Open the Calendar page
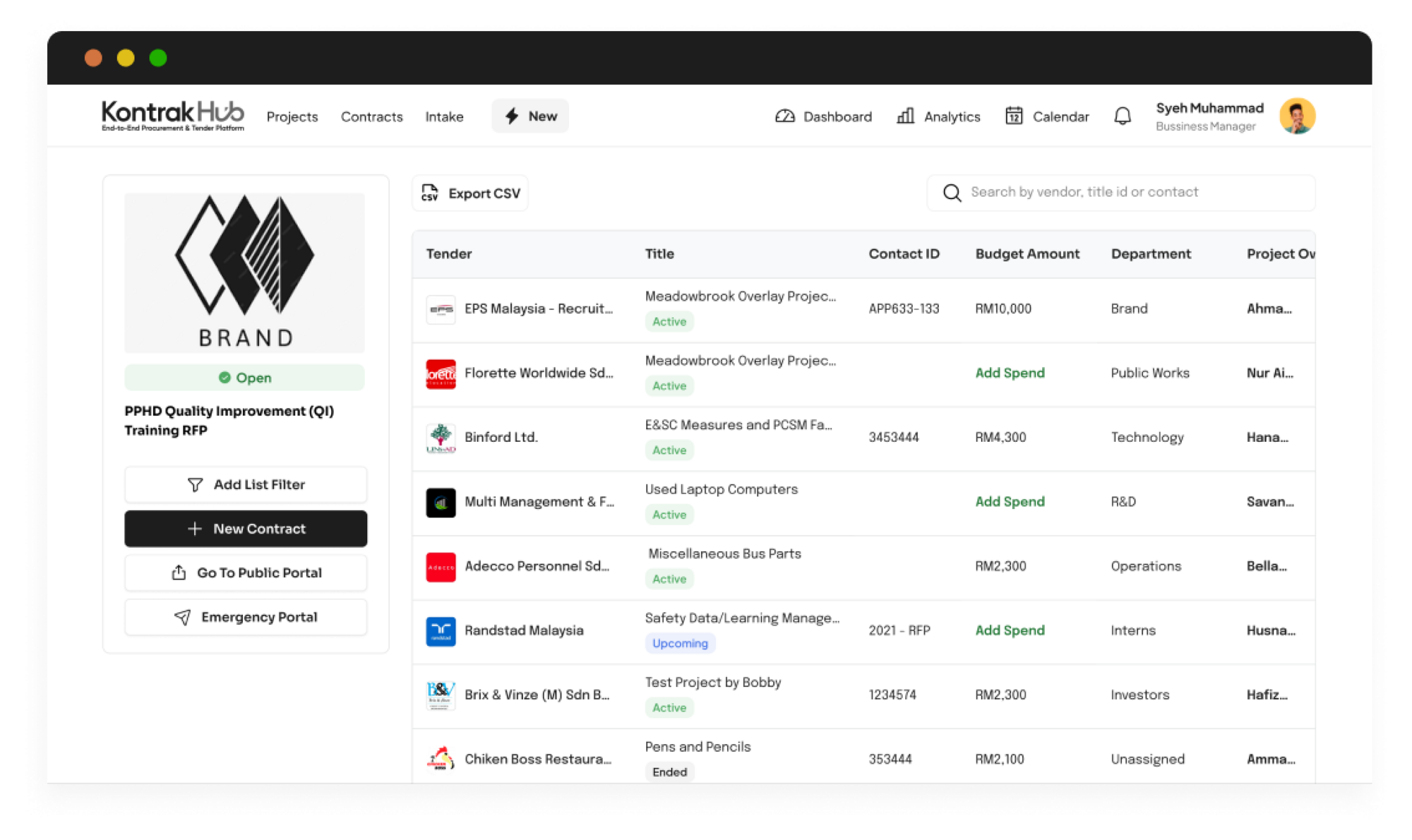 pyautogui.click(x=1047, y=116)
